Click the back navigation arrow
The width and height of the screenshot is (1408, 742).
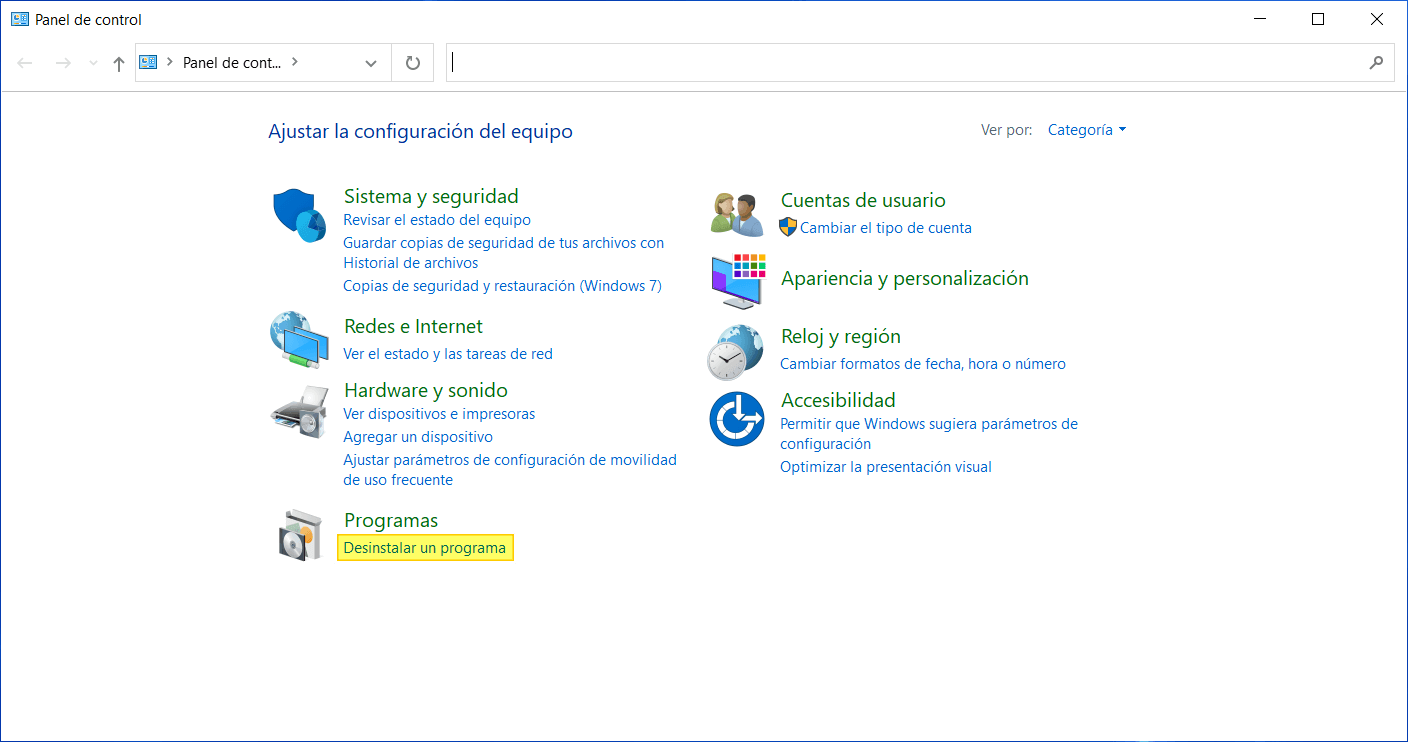point(24,62)
